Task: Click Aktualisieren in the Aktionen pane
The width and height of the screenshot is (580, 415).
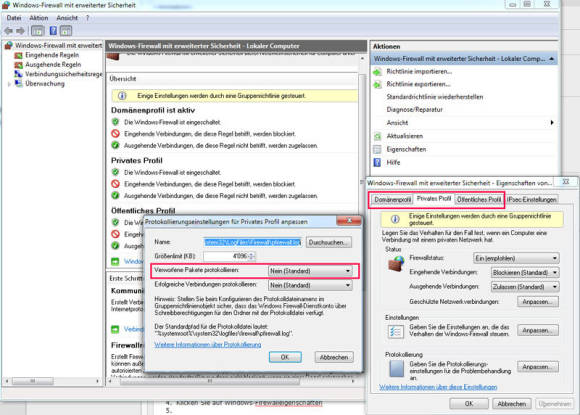Action: [x=404, y=136]
